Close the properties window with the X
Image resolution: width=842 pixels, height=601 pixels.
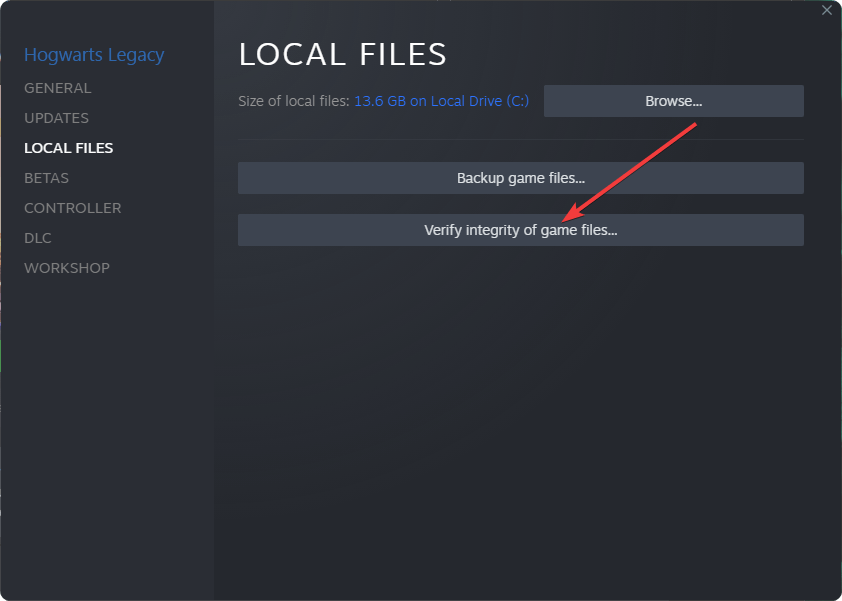(x=826, y=10)
